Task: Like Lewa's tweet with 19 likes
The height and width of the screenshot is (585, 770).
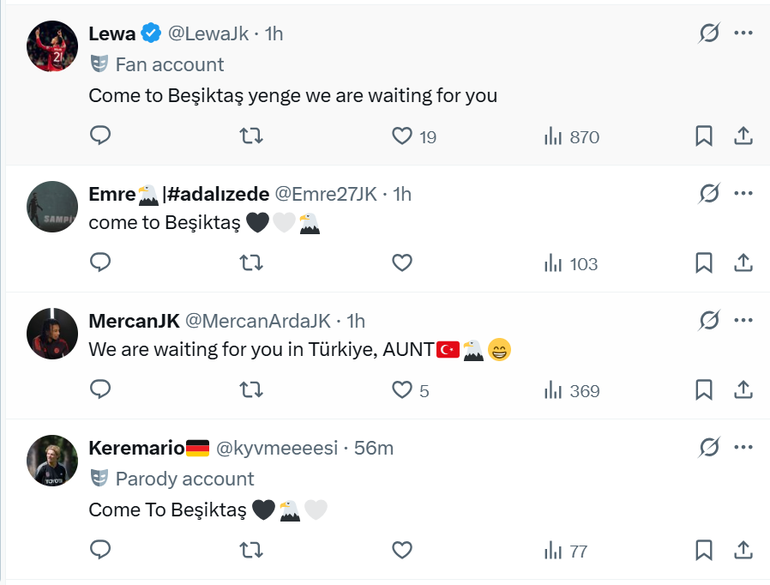Action: pyautogui.click(x=402, y=136)
